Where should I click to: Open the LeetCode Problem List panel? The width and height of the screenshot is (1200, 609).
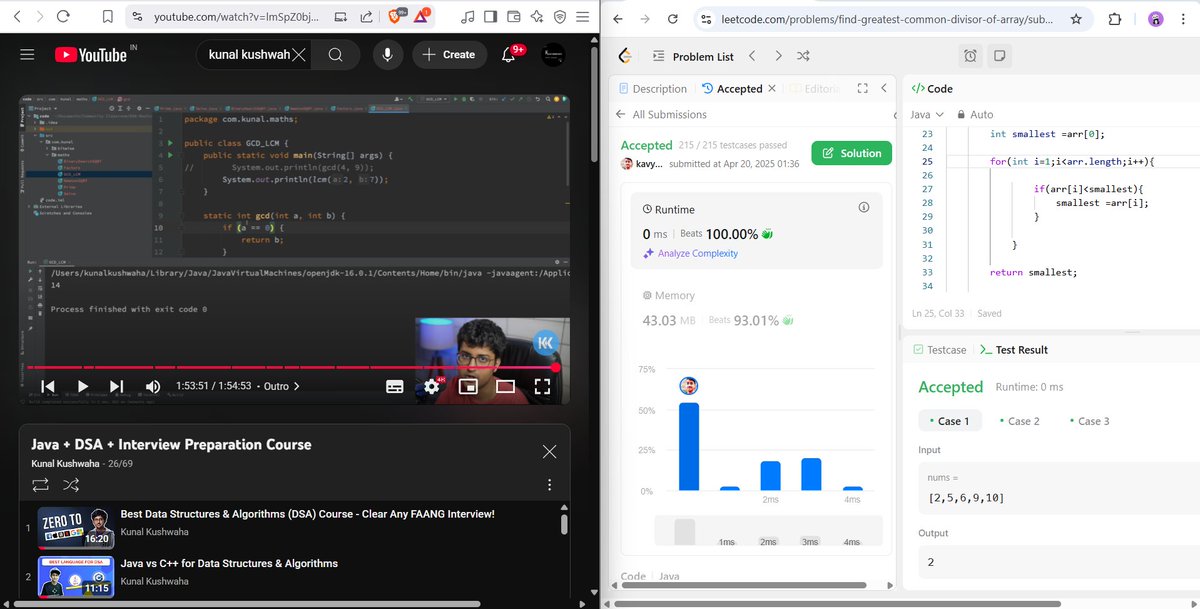[x=693, y=57]
